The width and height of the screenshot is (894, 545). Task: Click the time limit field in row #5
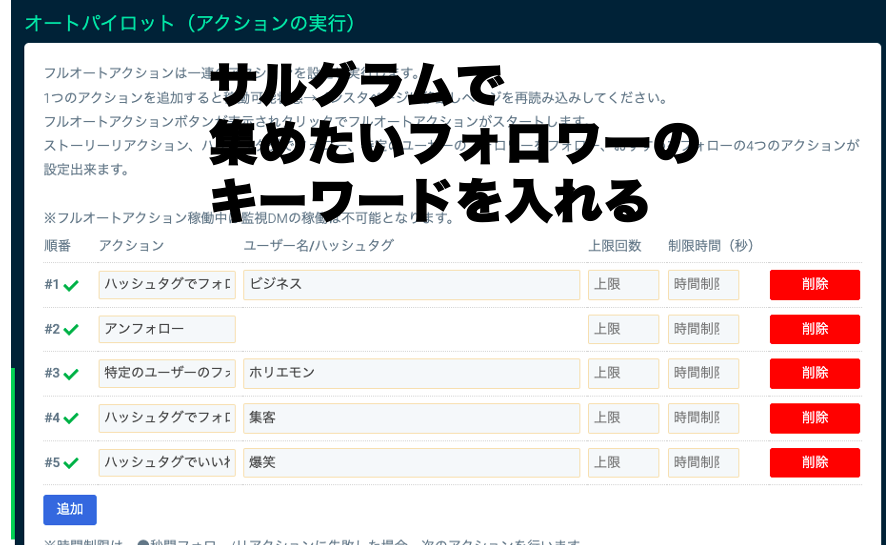coord(704,462)
